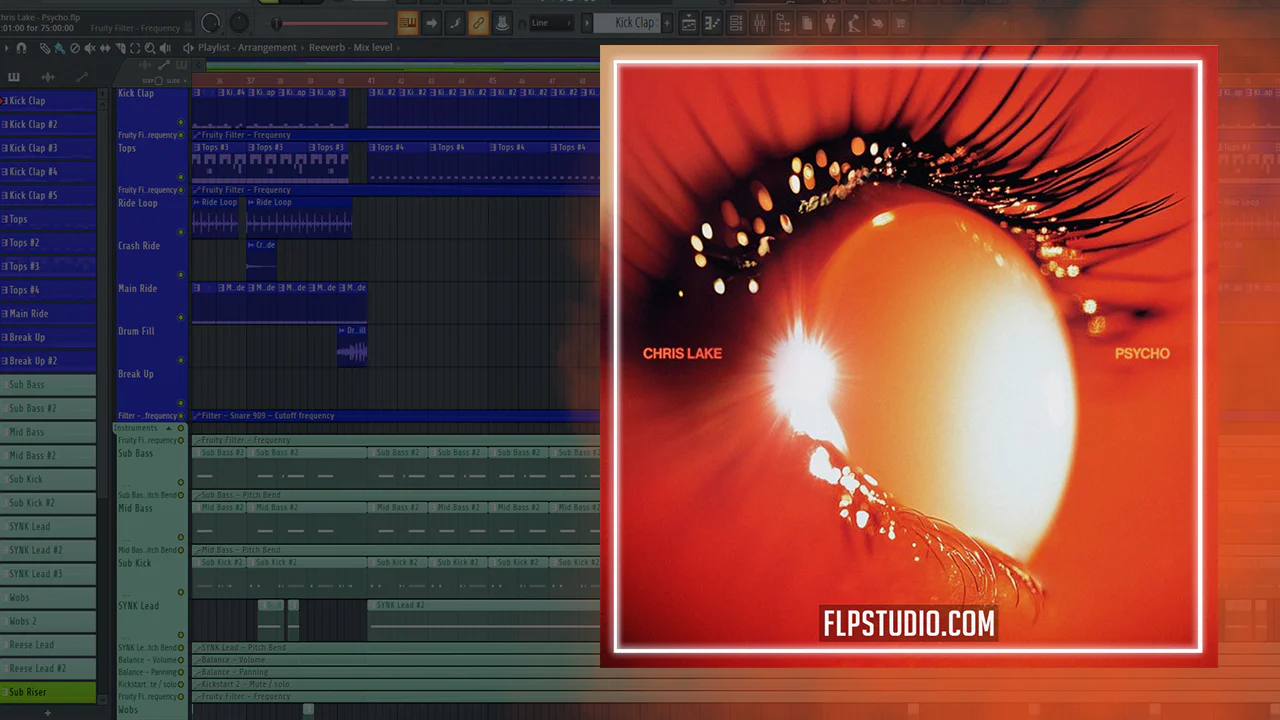Select the pencil draw tool
The image size is (1280, 720).
pos(45,48)
